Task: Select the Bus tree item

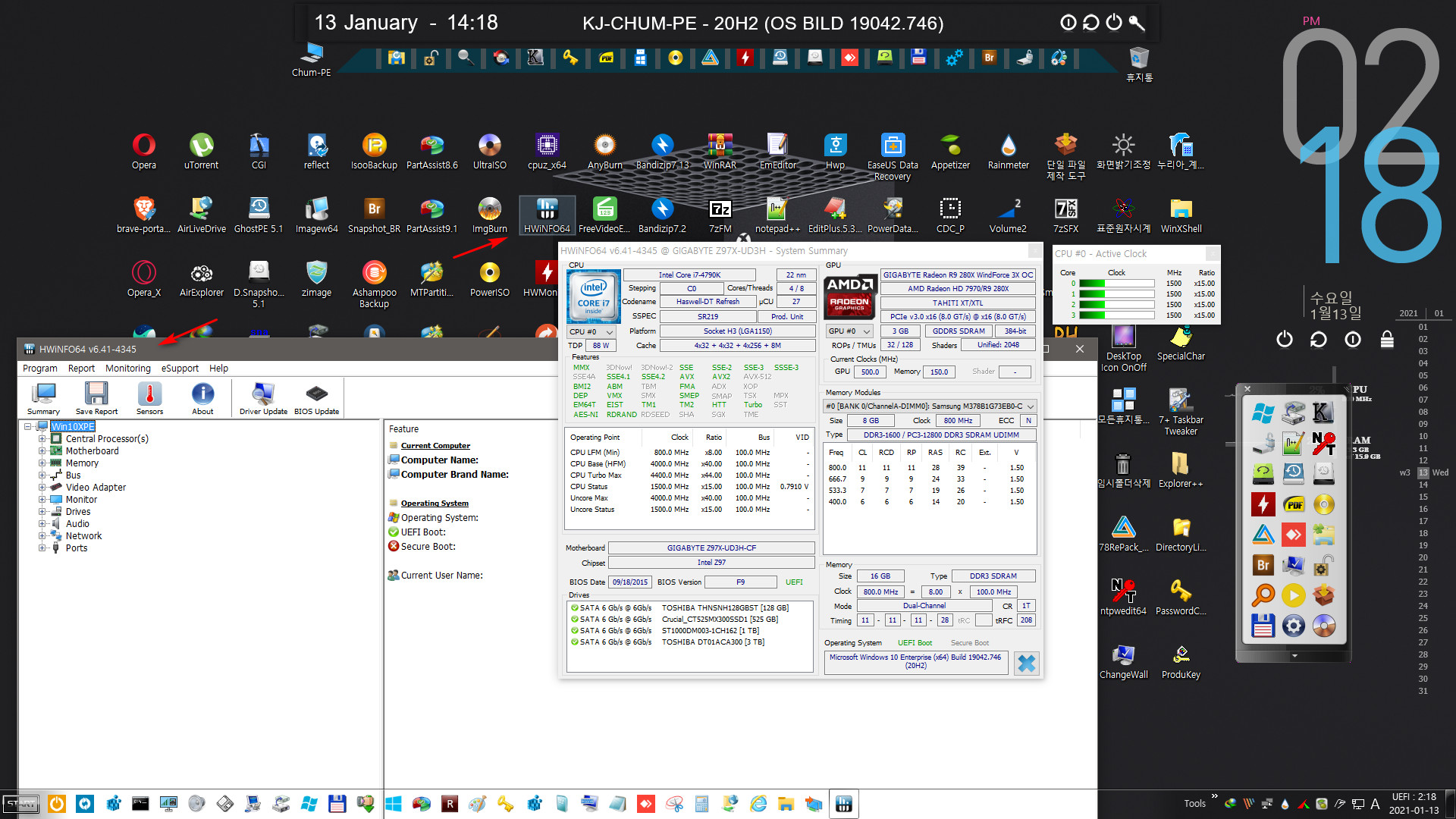Action: click(73, 475)
